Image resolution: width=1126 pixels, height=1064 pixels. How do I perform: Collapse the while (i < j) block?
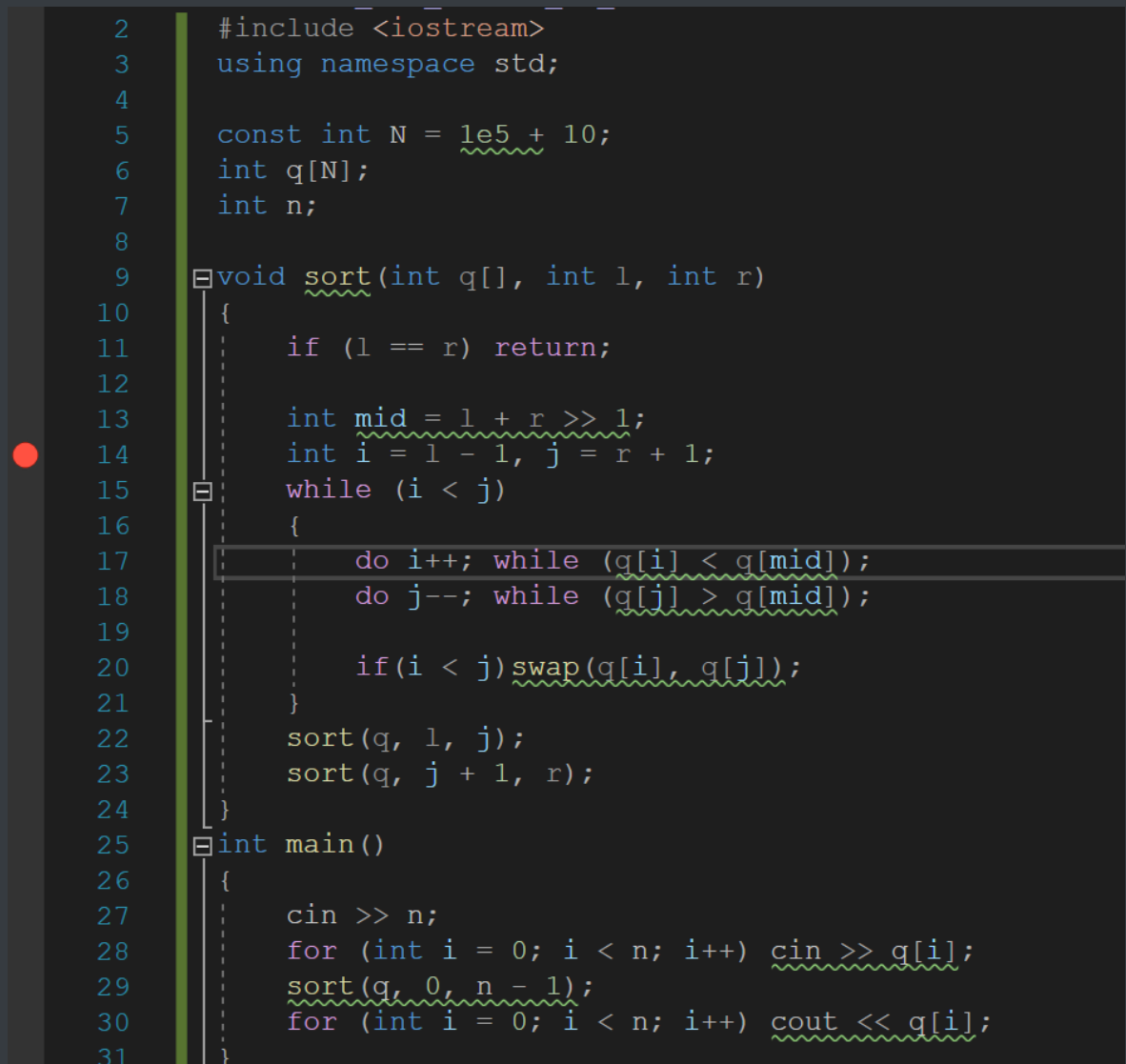(203, 492)
